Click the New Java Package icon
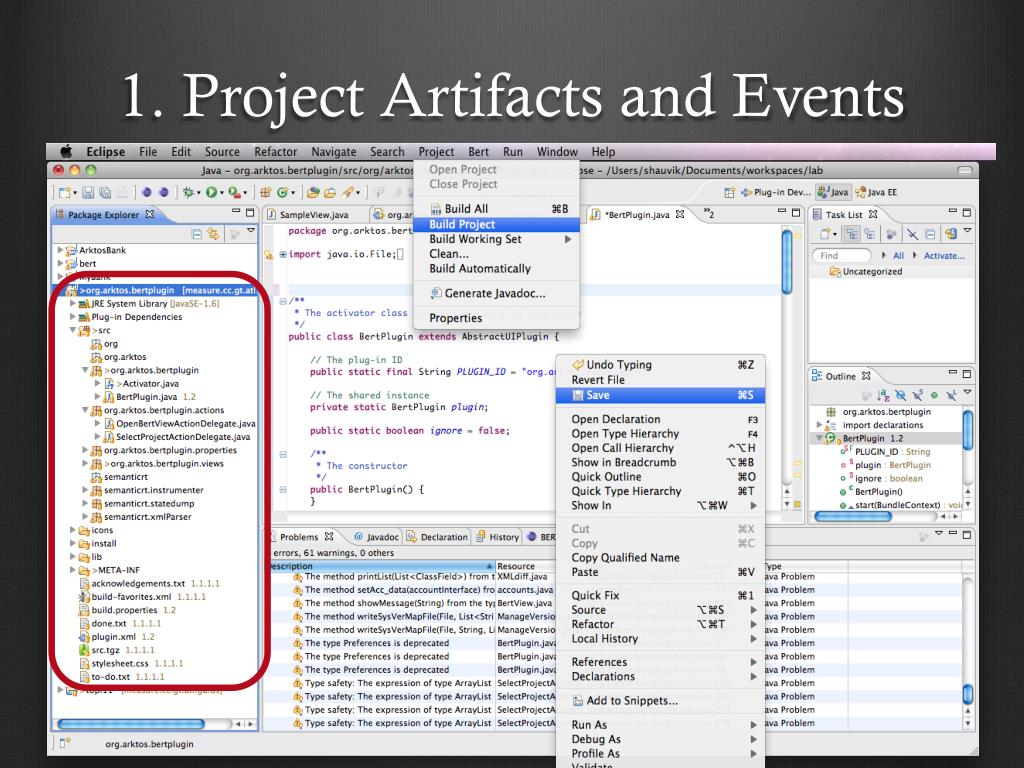 266,193
